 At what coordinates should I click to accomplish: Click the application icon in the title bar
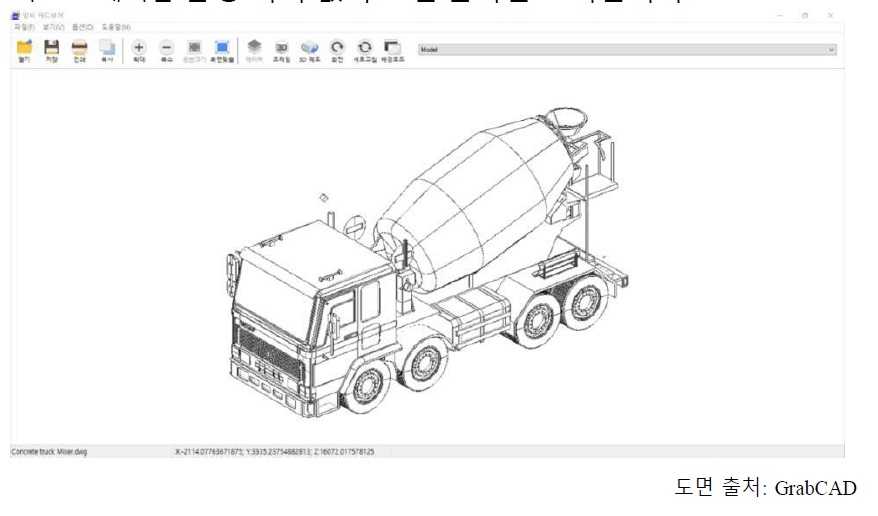point(16,15)
